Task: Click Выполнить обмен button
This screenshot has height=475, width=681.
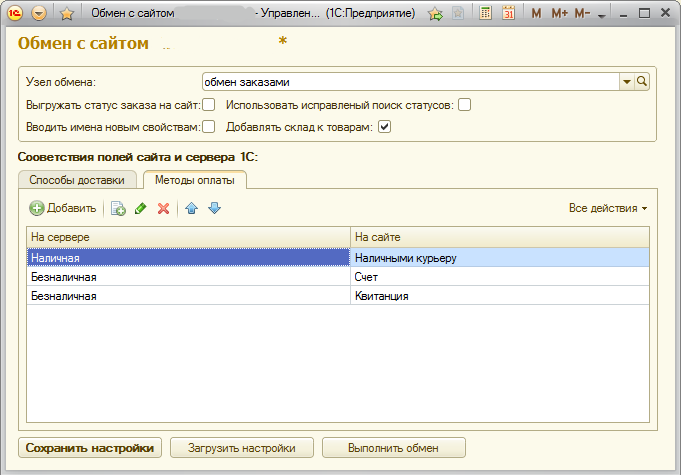Action: [x=394, y=448]
